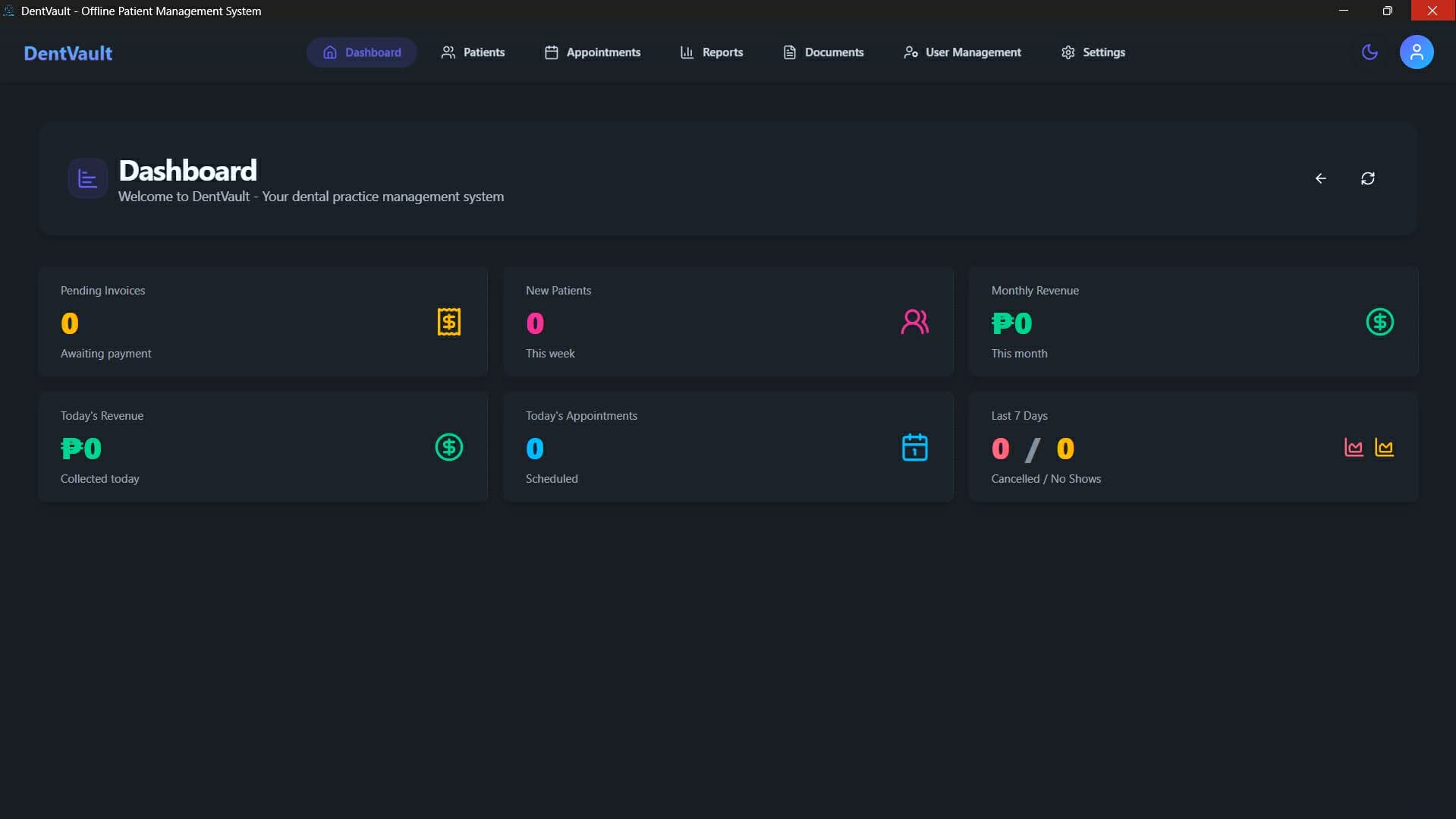Open the Settings page

(1093, 52)
